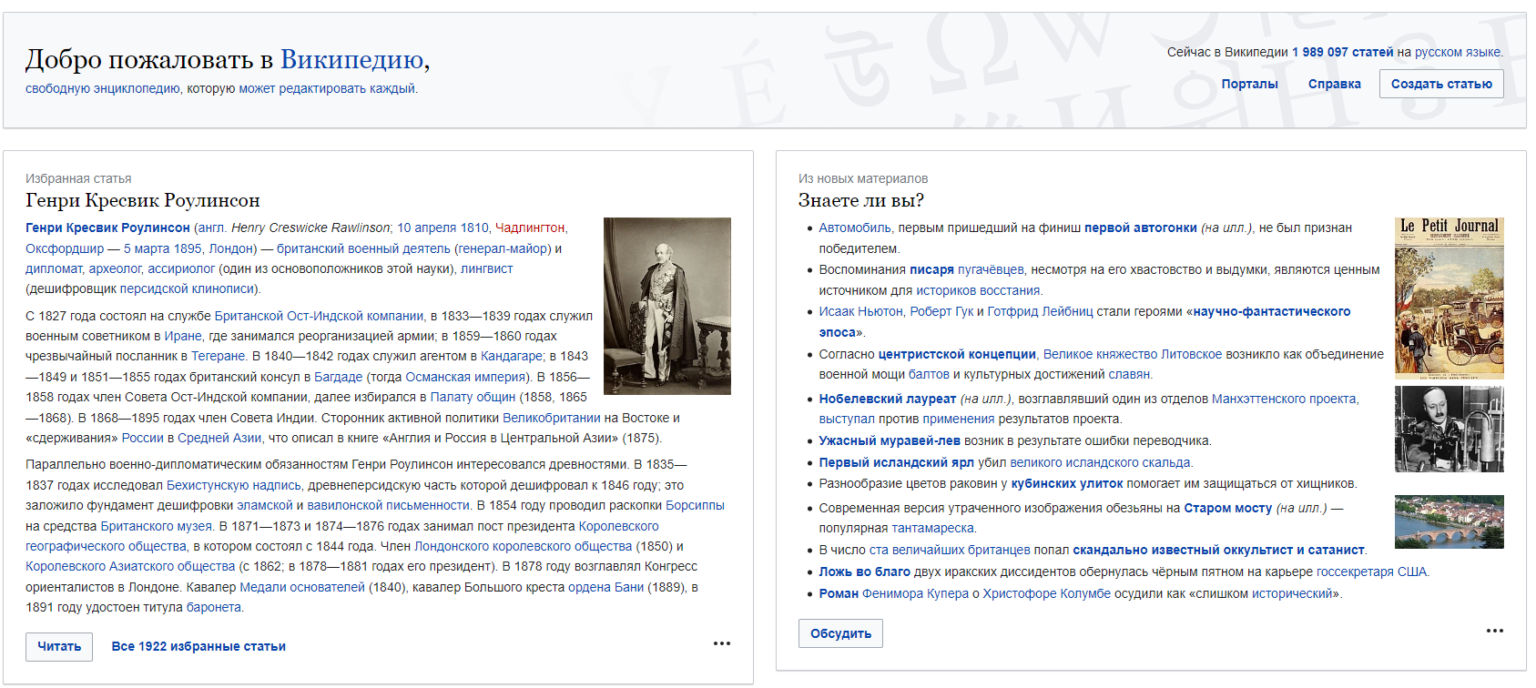Image resolution: width=1536 pixels, height=688 pixels.
Task: Click the 'Читать' button
Action: [59, 647]
